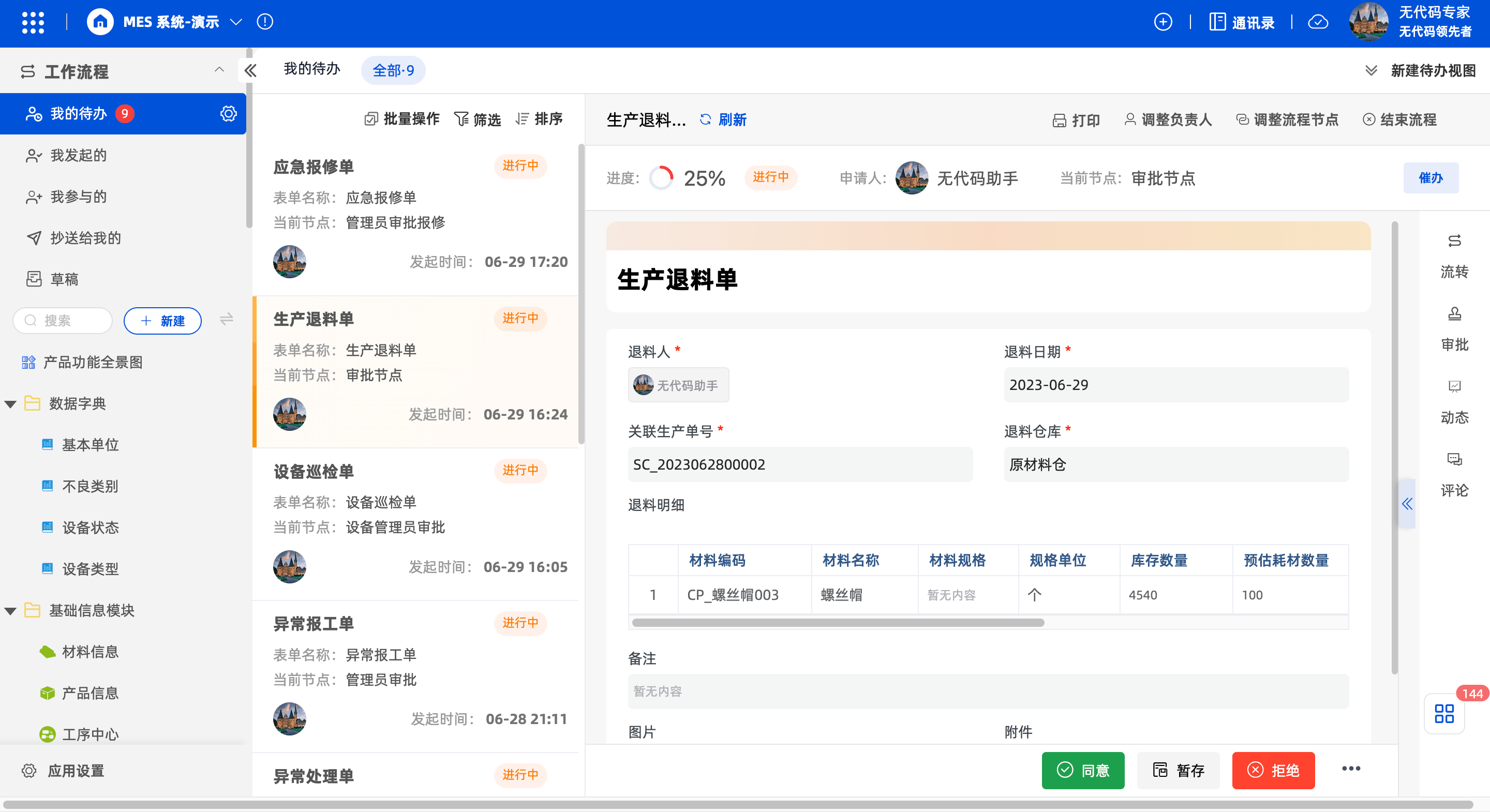Screen dimensions: 1490x812
Task: Open the app grid launcher icon
Action: click(x=33, y=23)
